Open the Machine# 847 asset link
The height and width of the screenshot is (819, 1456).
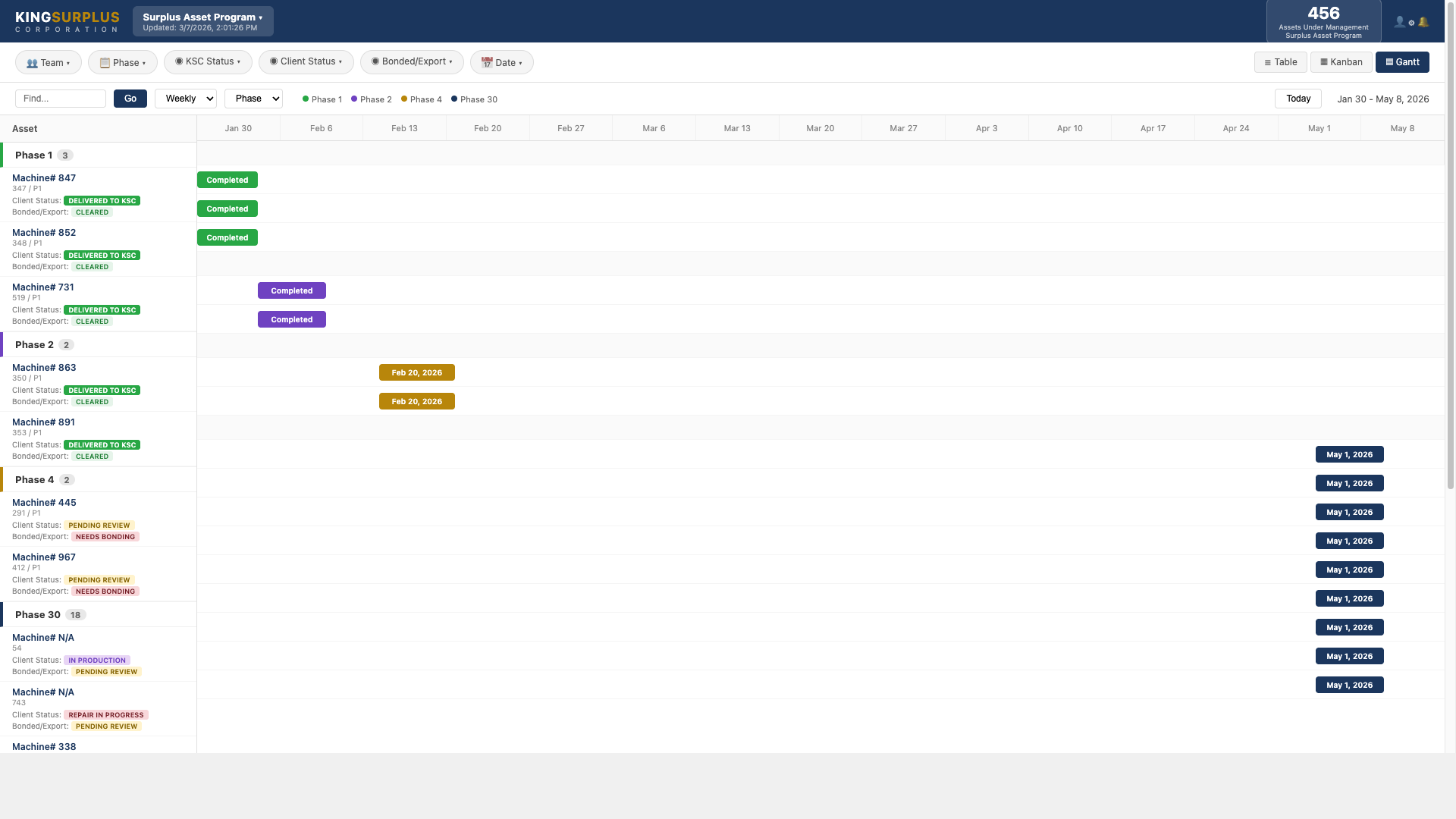click(x=44, y=178)
